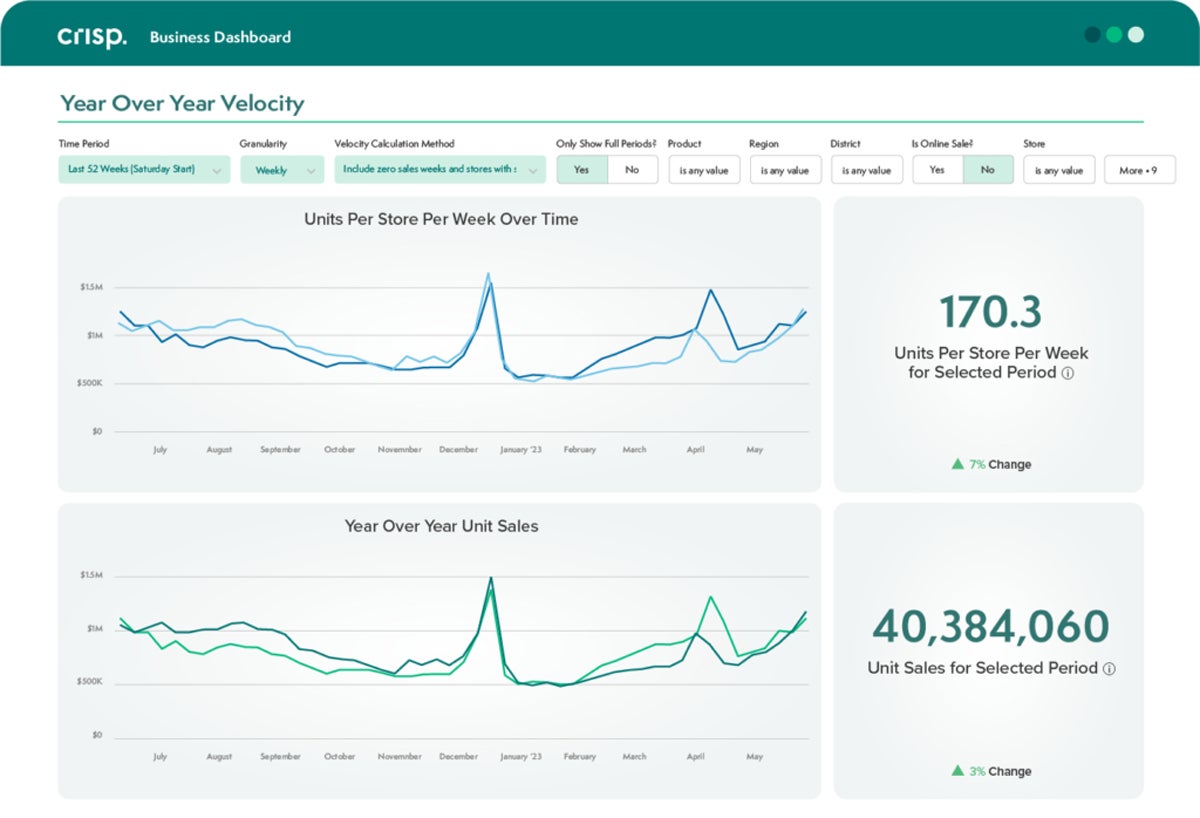Click the $1.5M axis label in top chart
The height and width of the screenshot is (818, 1200).
[x=91, y=287]
